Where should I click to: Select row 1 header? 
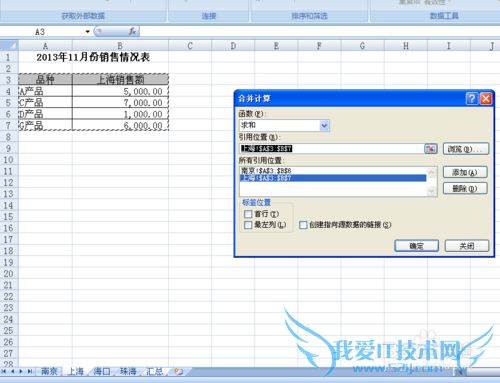click(8, 57)
